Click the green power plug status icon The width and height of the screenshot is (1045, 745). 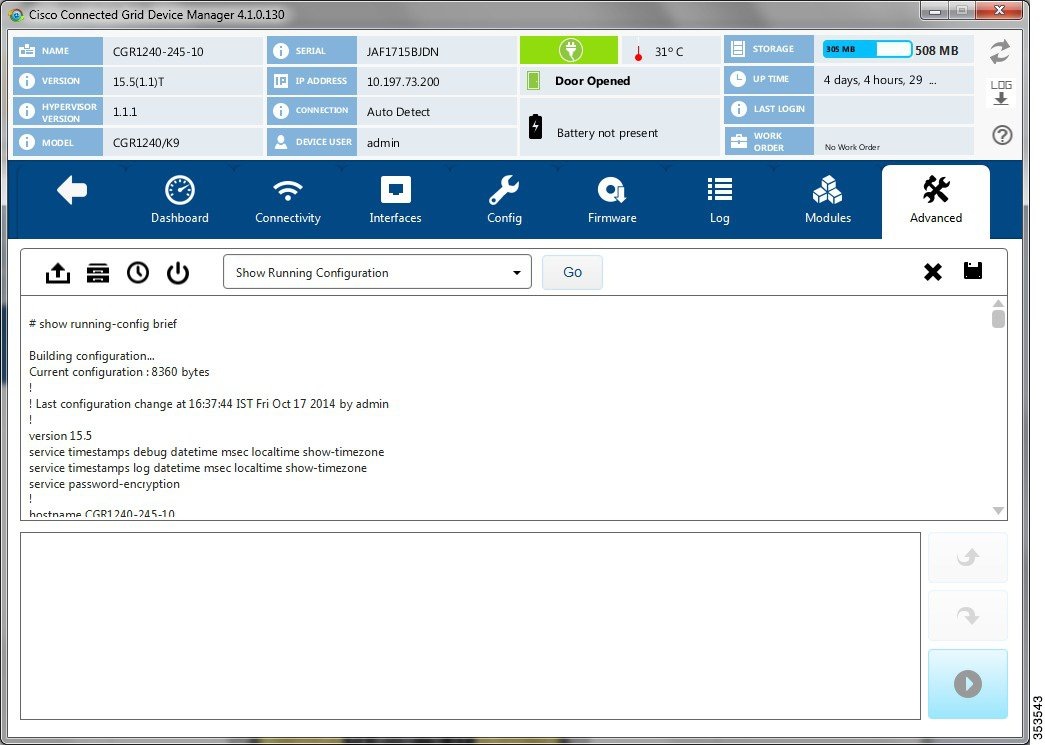coord(569,51)
